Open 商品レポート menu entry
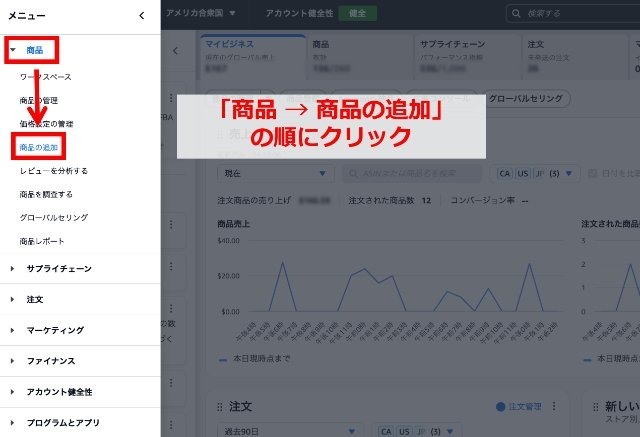640x437 pixels. [42, 241]
